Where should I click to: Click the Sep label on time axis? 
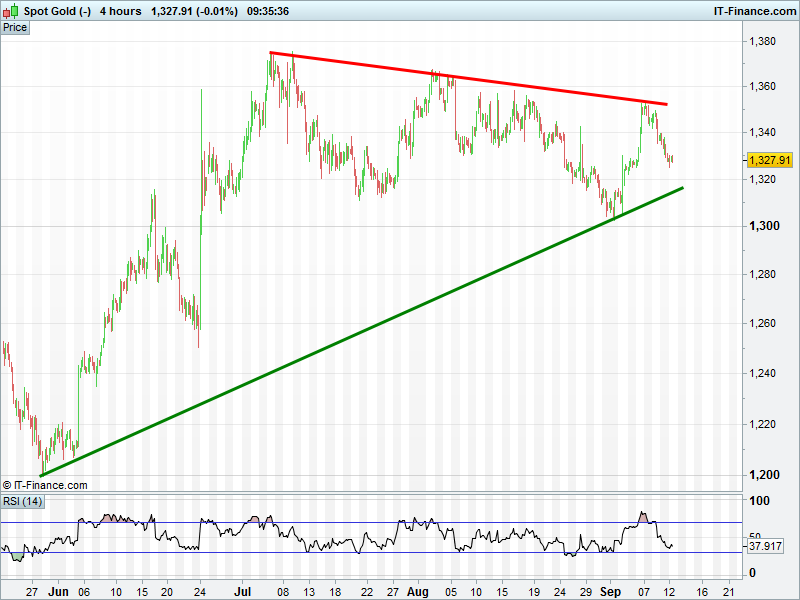(610, 592)
